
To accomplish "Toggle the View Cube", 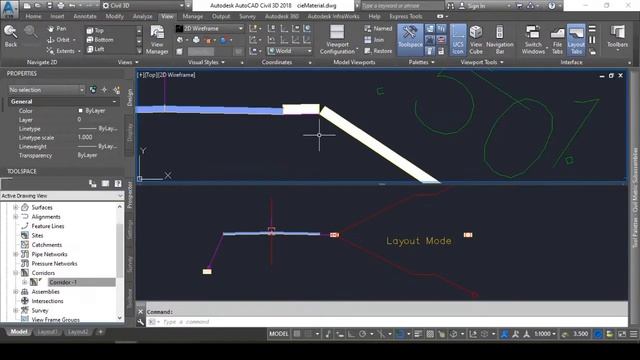I will coord(476,40).
